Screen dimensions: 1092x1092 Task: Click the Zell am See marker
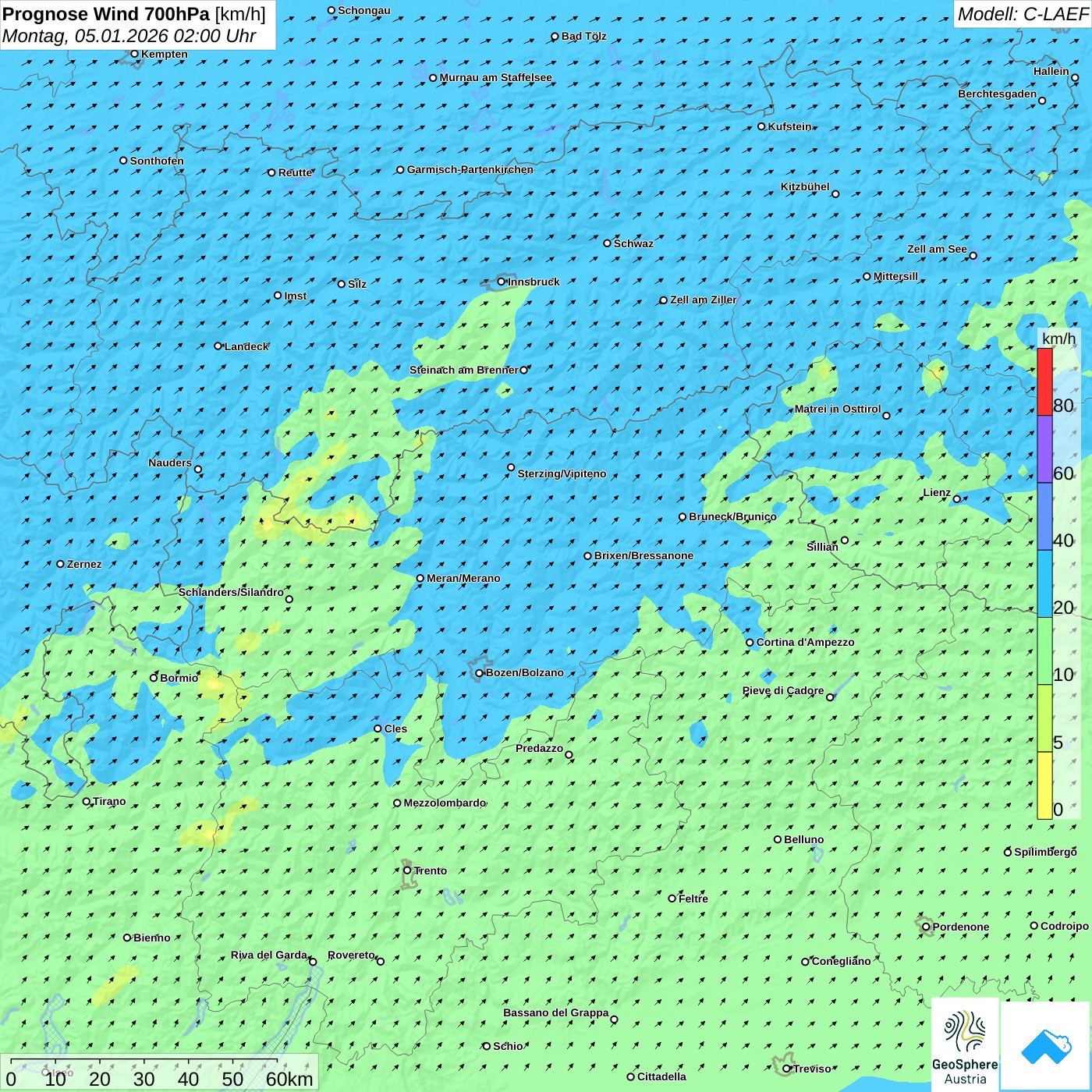[973, 255]
